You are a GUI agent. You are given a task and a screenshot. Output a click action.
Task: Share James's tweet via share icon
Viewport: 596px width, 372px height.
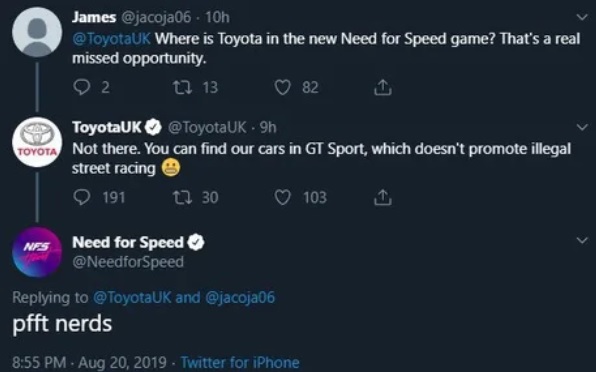click(x=382, y=87)
